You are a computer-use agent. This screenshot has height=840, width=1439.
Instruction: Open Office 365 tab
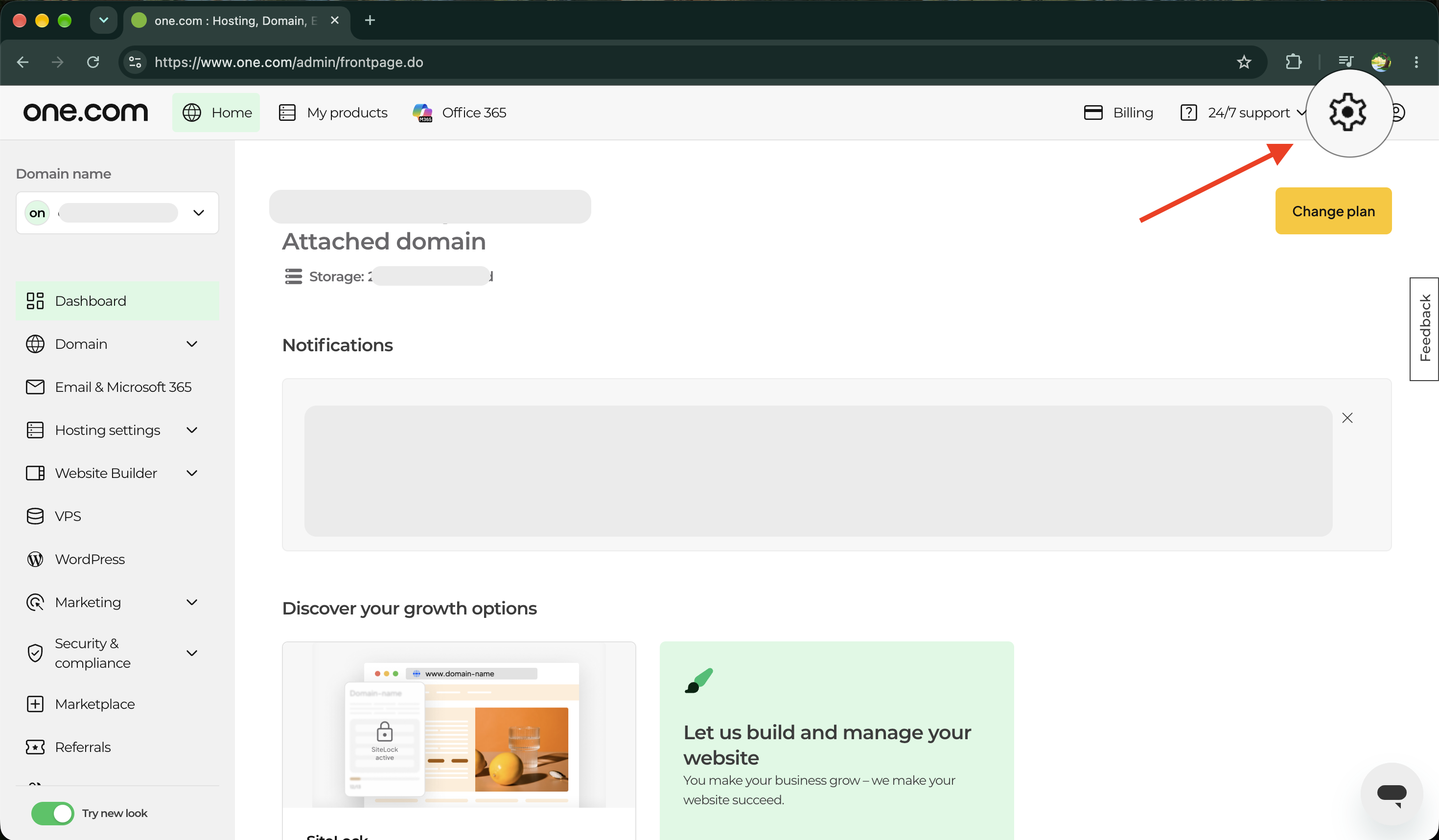pos(459,113)
